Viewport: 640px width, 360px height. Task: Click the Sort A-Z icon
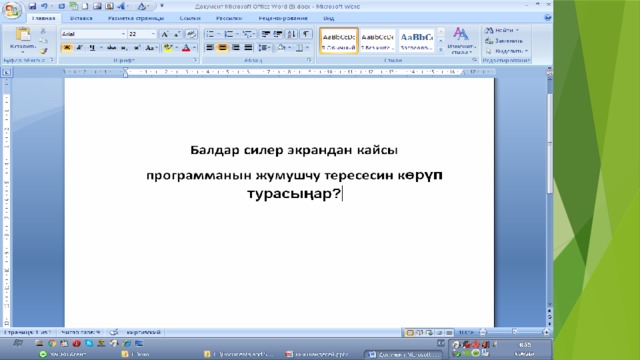coord(291,34)
